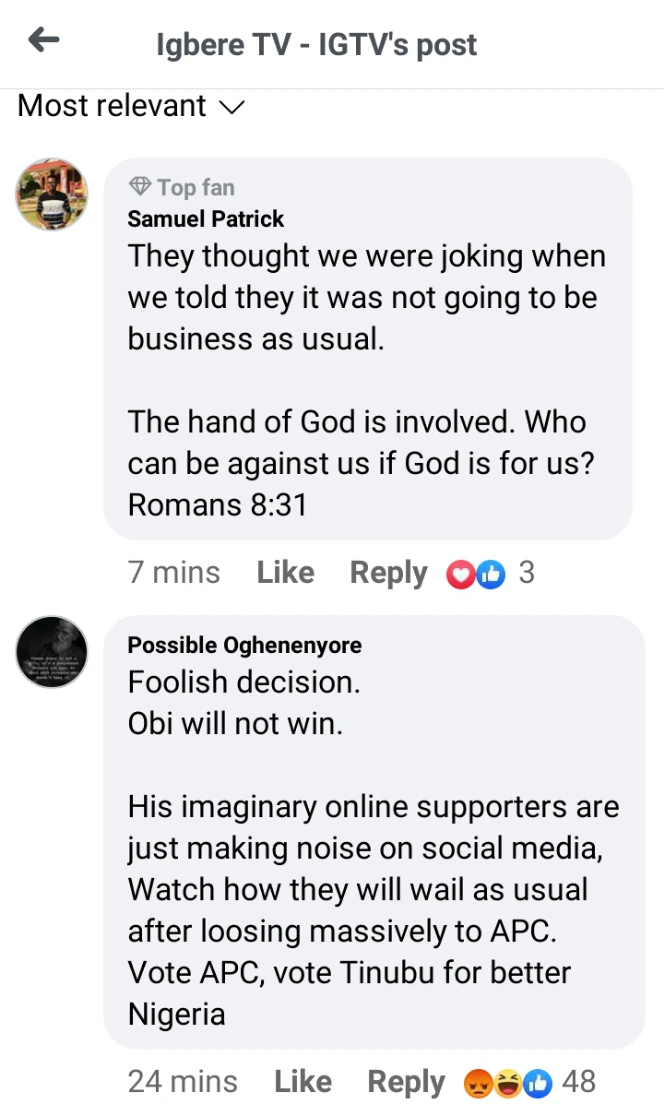
Task: Tap the Top fan diamond badge icon
Action: [140, 187]
